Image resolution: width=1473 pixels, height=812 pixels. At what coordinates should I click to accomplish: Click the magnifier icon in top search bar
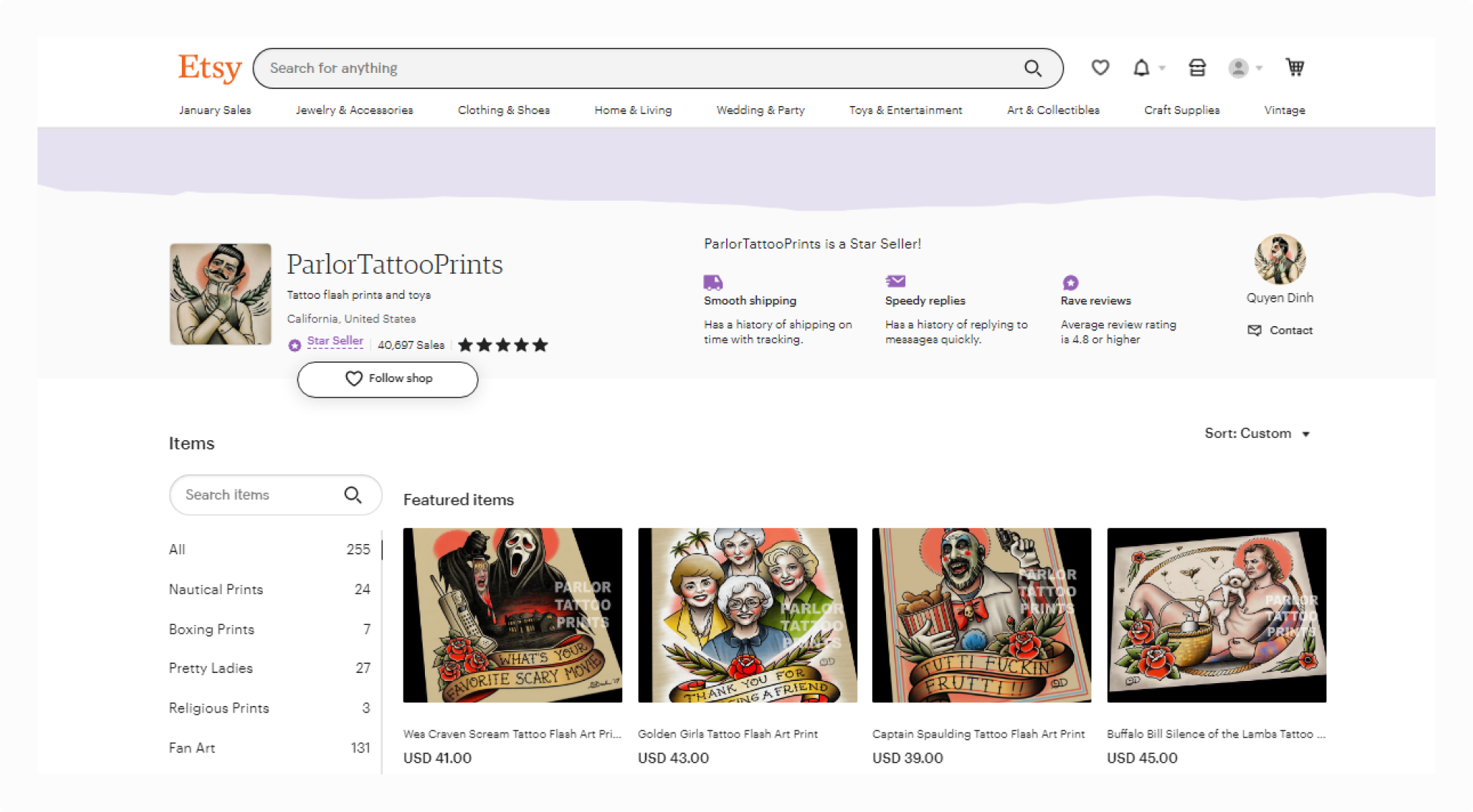click(1033, 68)
